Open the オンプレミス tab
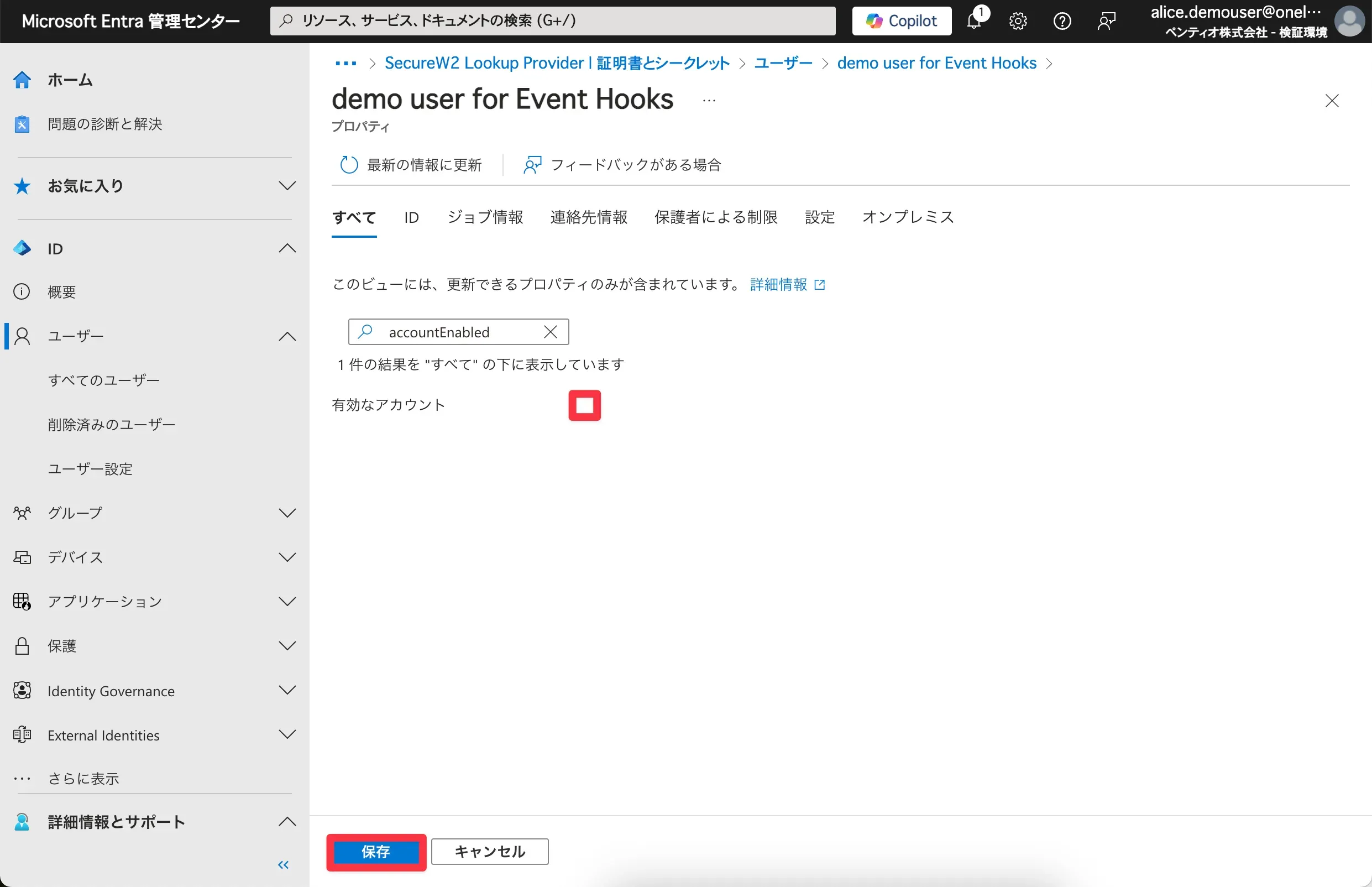The height and width of the screenshot is (887, 1372). (x=907, y=217)
